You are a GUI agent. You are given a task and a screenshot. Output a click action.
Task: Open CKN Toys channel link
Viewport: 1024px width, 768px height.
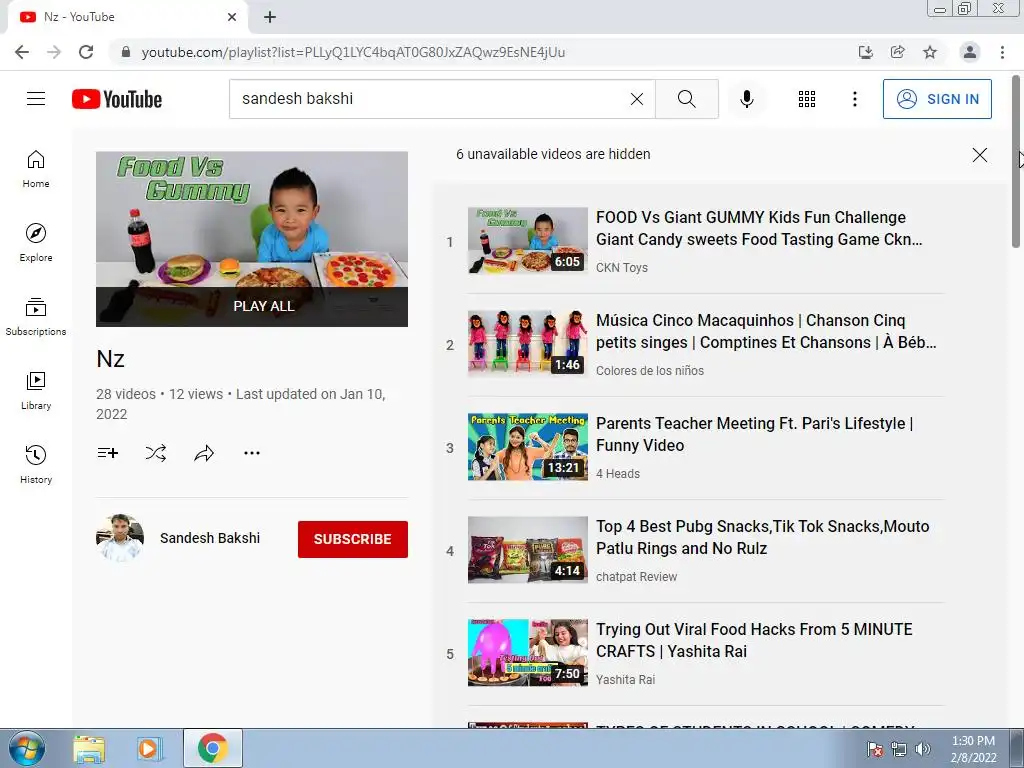(x=622, y=267)
